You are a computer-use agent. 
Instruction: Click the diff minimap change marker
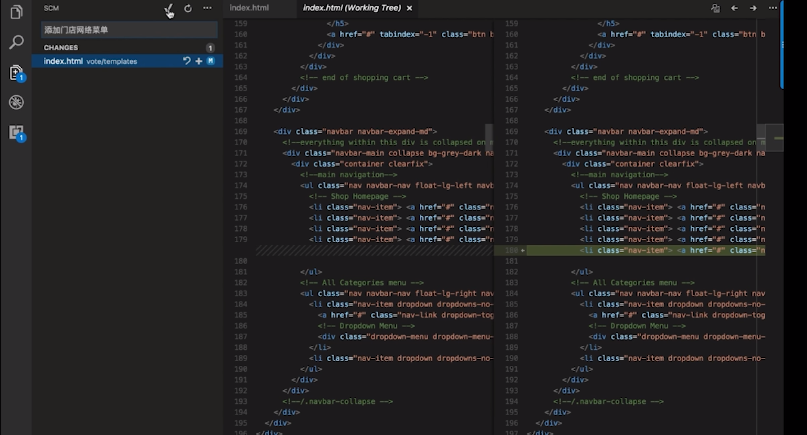point(778,138)
